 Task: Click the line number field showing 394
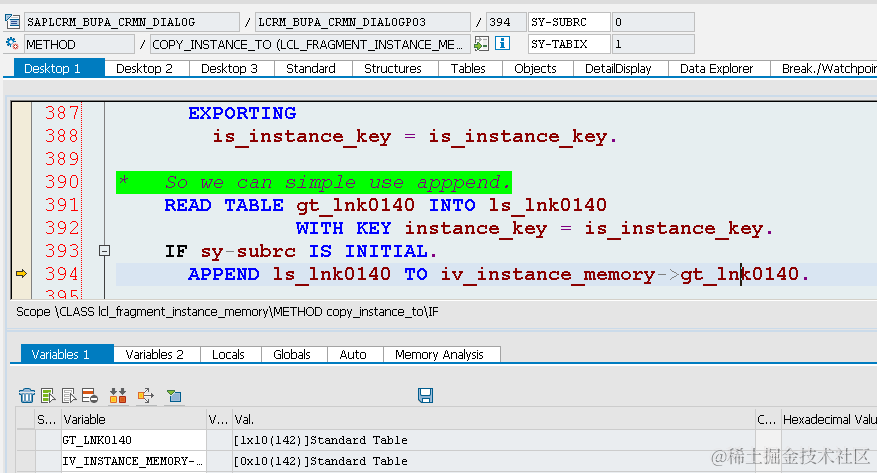pyautogui.click(x=505, y=22)
